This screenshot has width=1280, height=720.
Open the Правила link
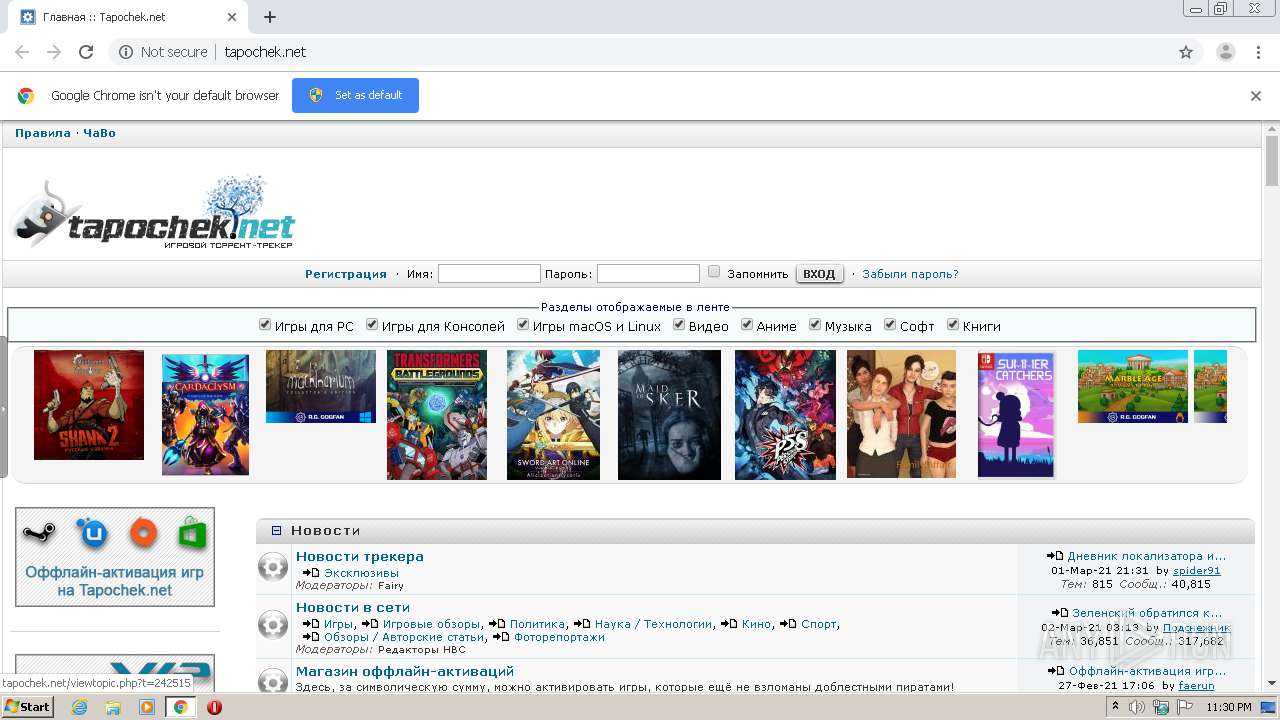click(x=43, y=133)
